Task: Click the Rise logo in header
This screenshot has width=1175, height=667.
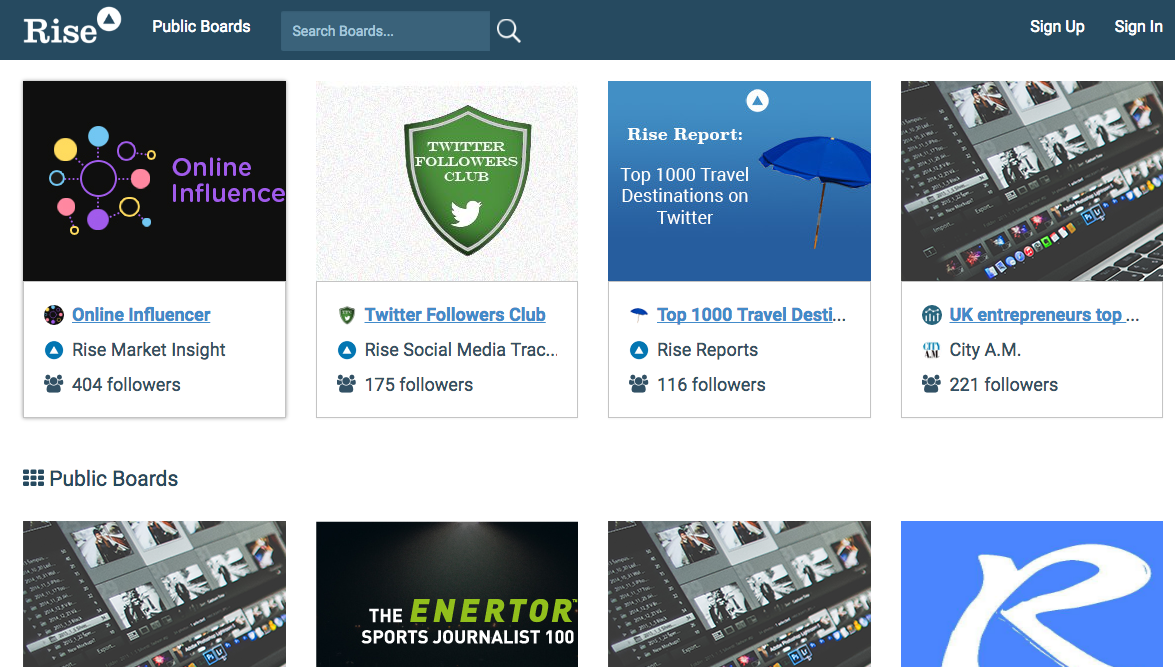Action: tap(72, 27)
